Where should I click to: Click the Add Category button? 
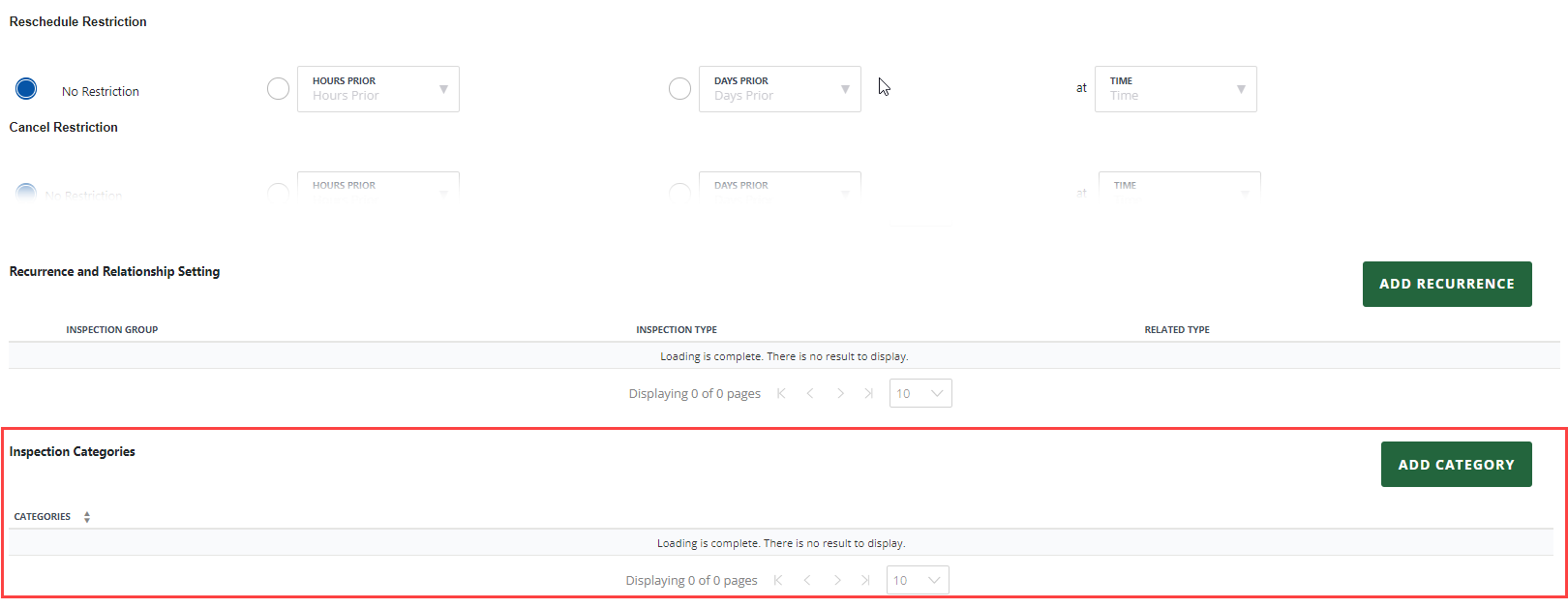(x=1456, y=465)
